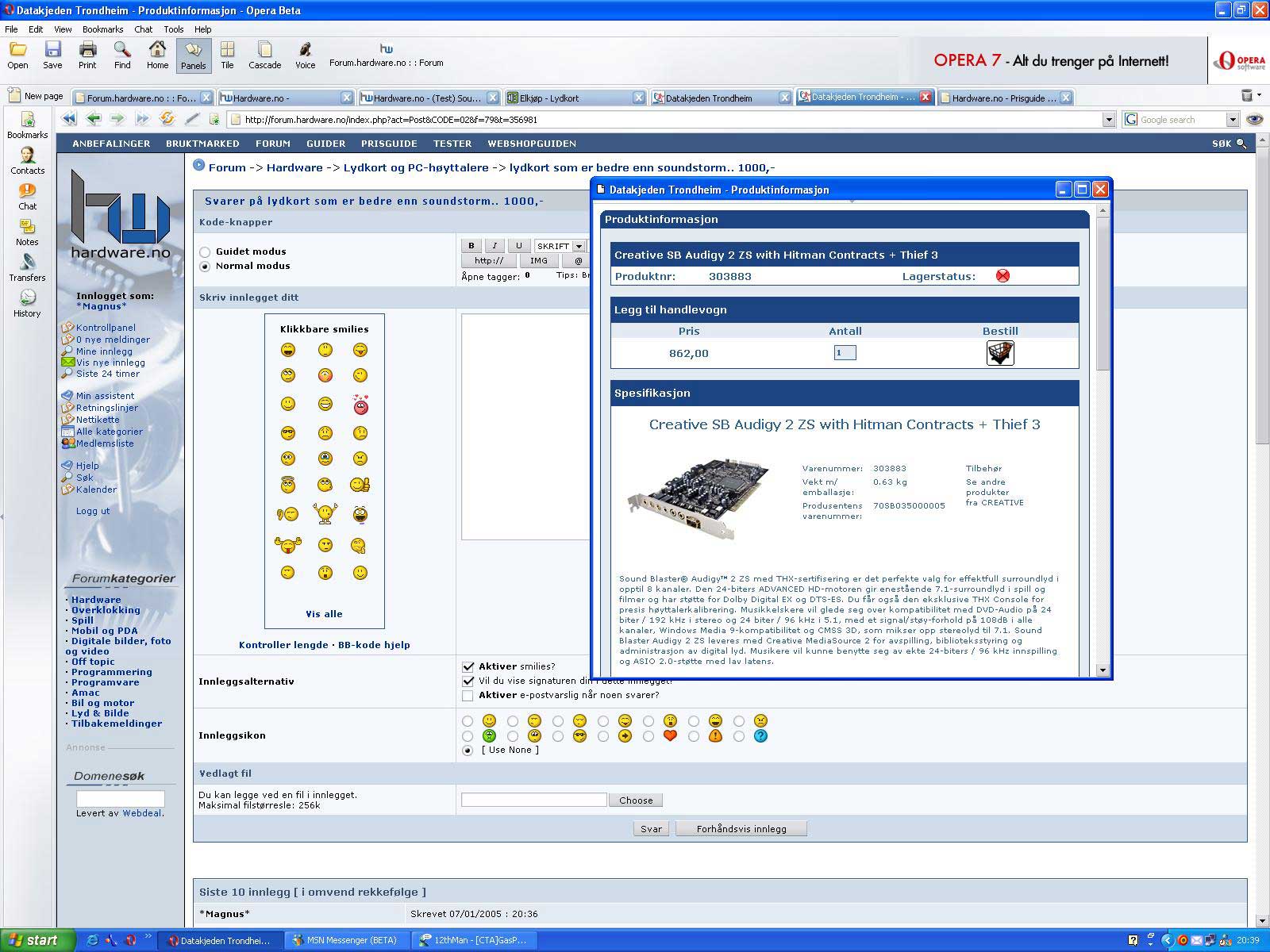Open the Notes panel icon
Viewport: 1270px width, 952px height.
(x=27, y=232)
